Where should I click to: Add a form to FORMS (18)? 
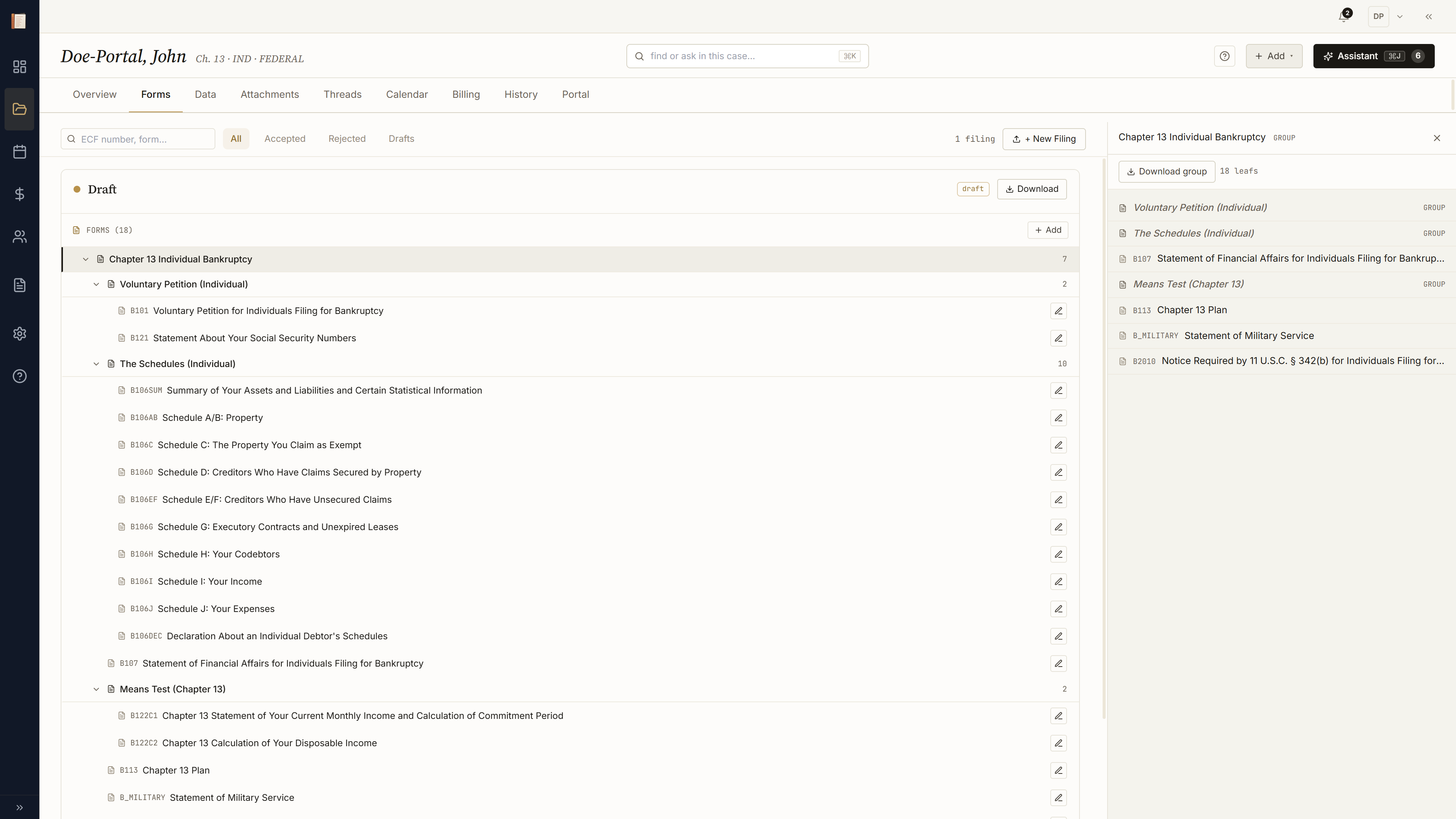[x=1047, y=230]
